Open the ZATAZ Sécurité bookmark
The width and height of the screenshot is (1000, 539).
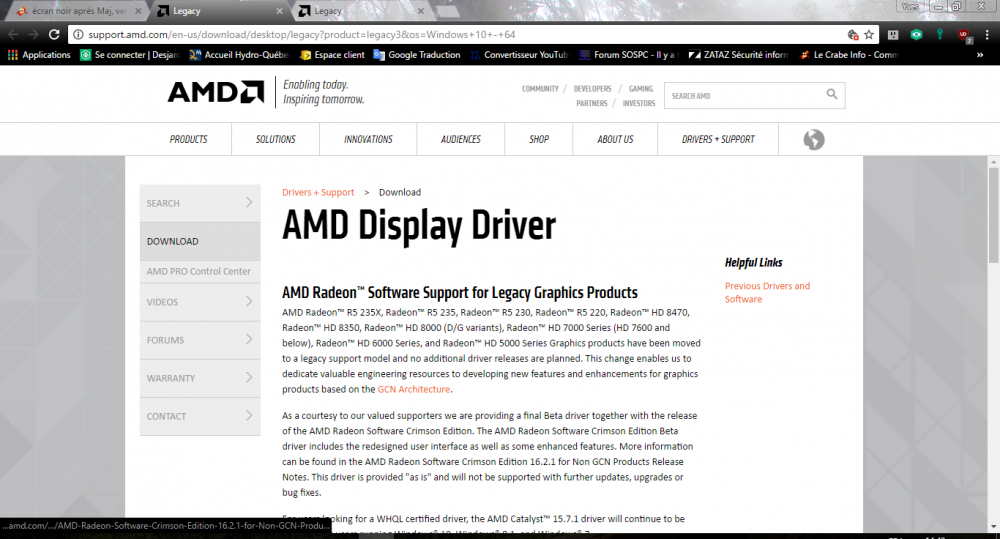pyautogui.click(x=739, y=55)
